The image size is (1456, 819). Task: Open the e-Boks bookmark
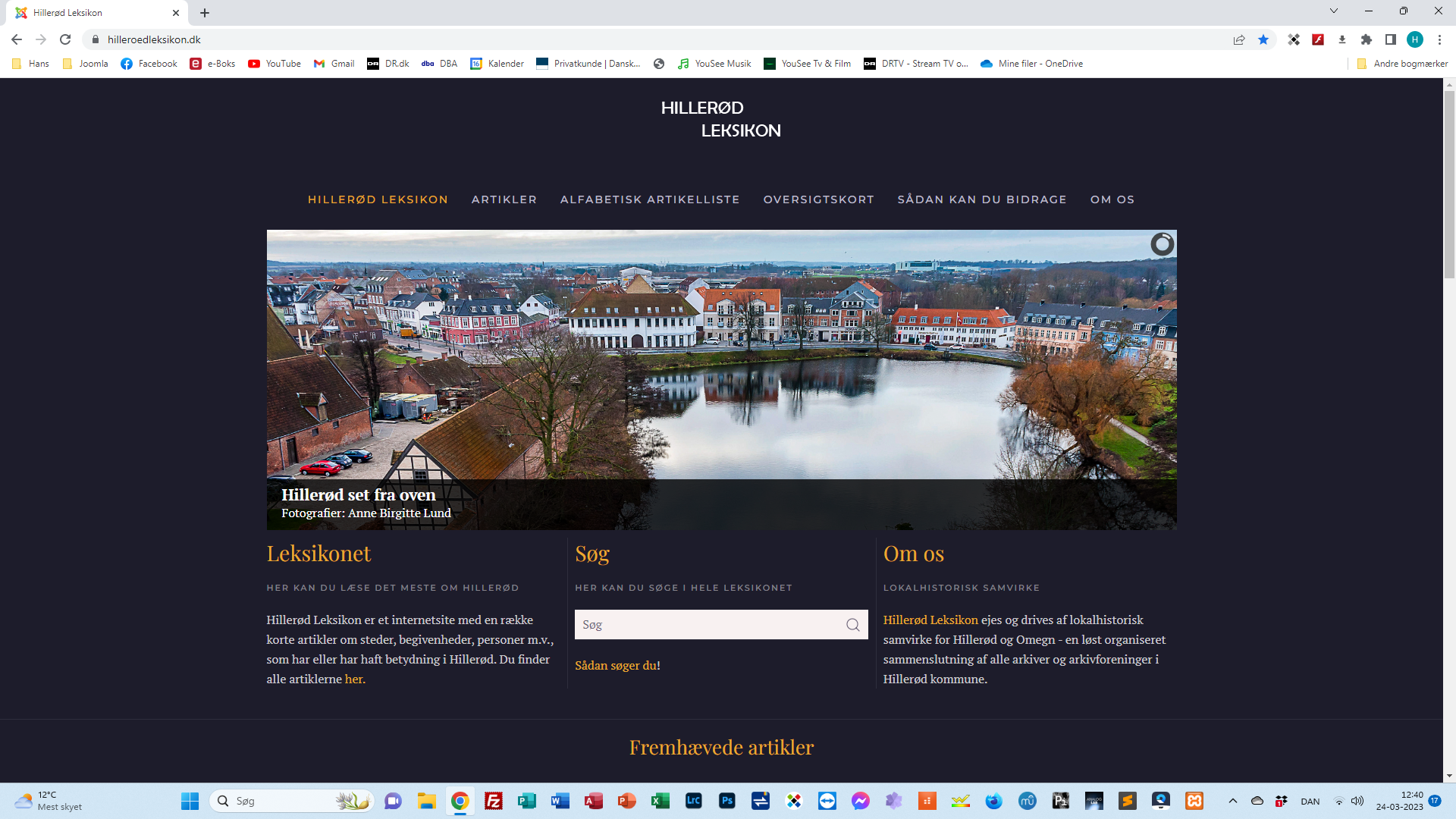point(212,64)
